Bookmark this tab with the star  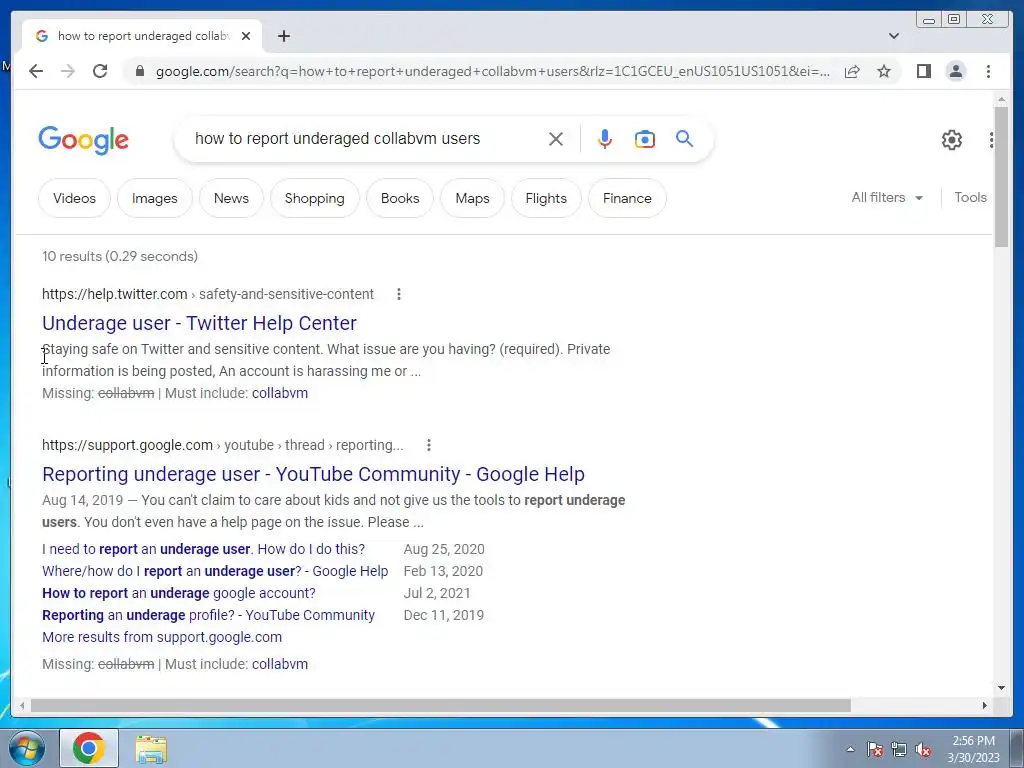[884, 71]
